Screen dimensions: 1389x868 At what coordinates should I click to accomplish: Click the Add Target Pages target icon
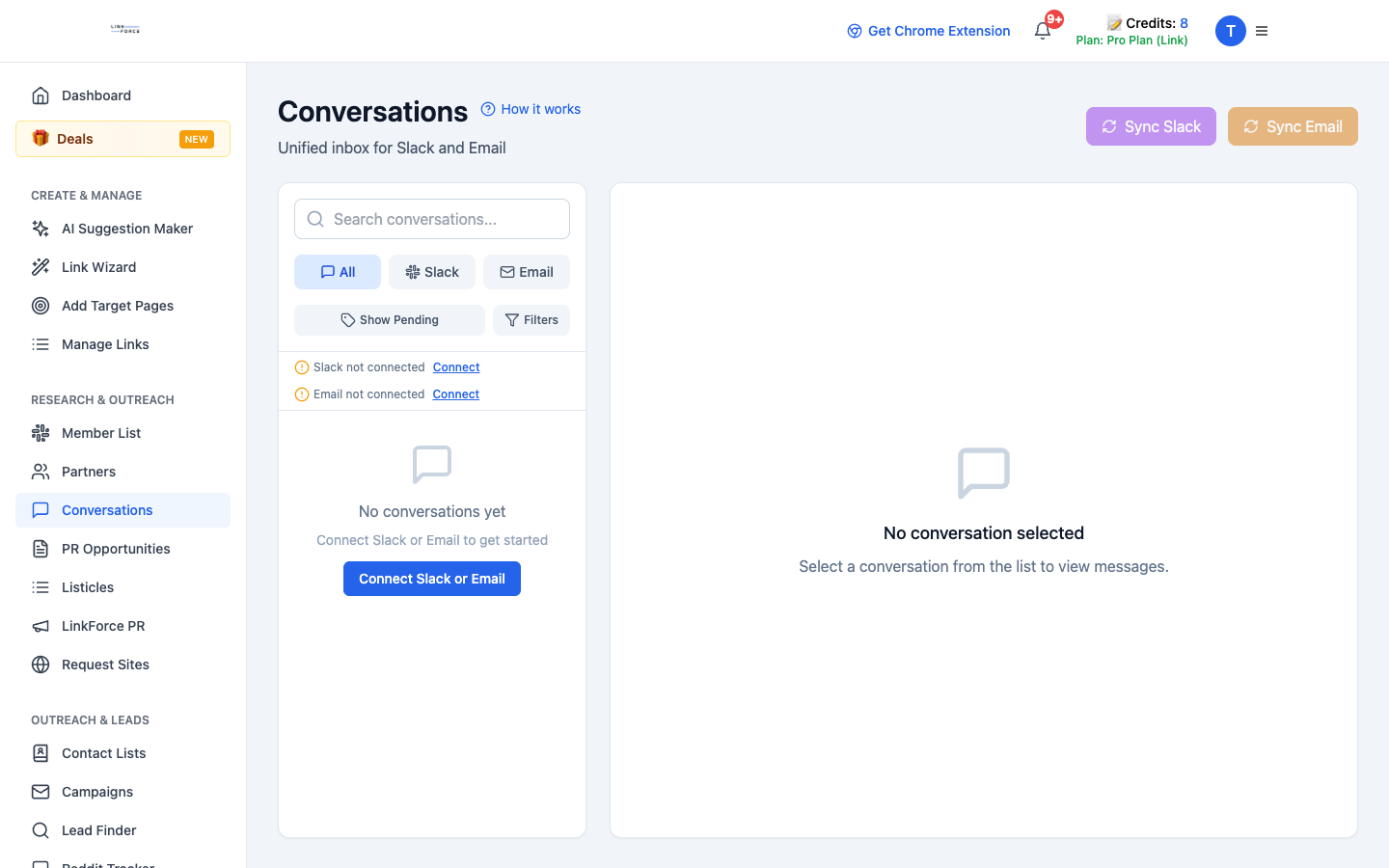(x=41, y=306)
